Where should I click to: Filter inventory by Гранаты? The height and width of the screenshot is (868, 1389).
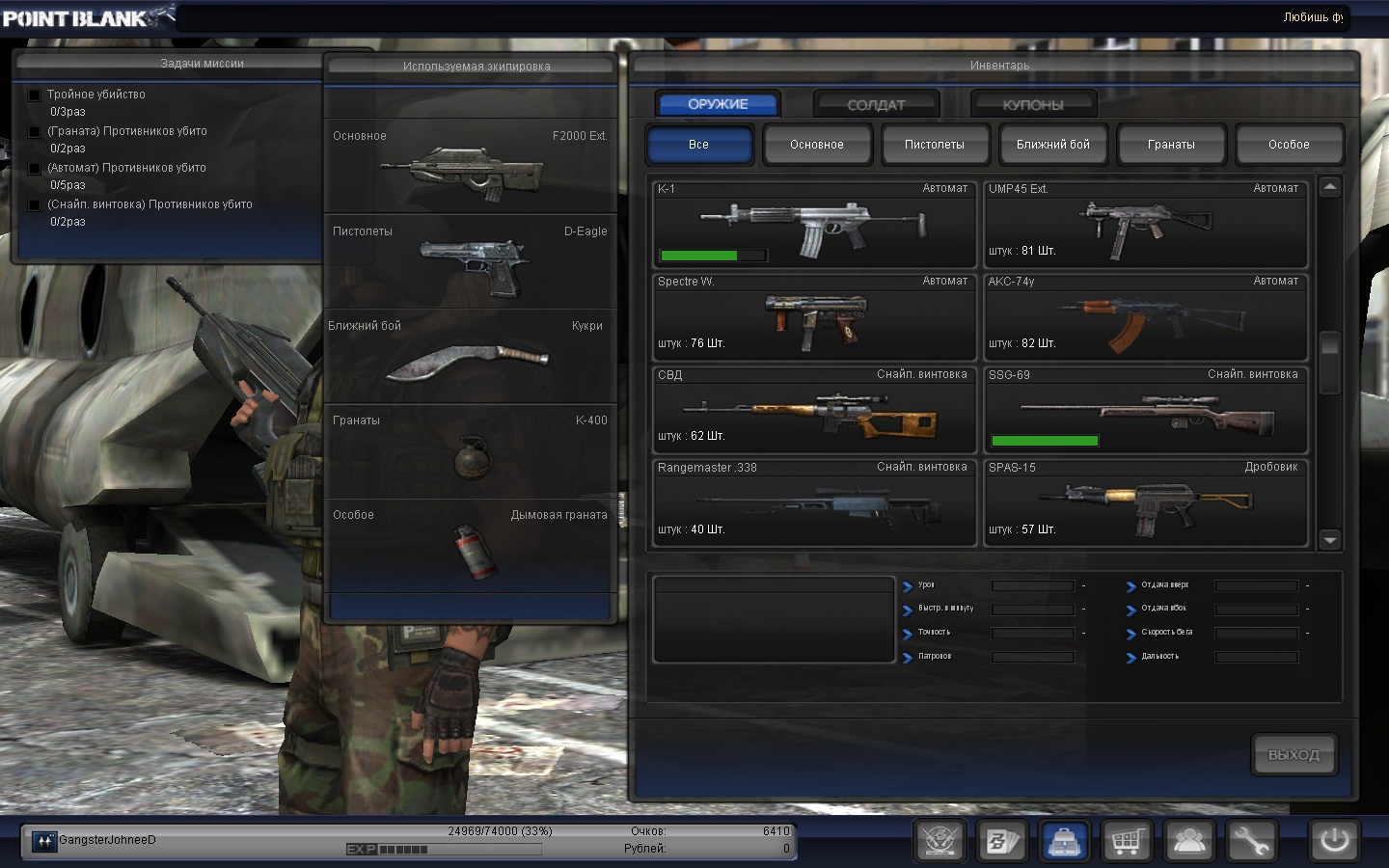click(1171, 145)
